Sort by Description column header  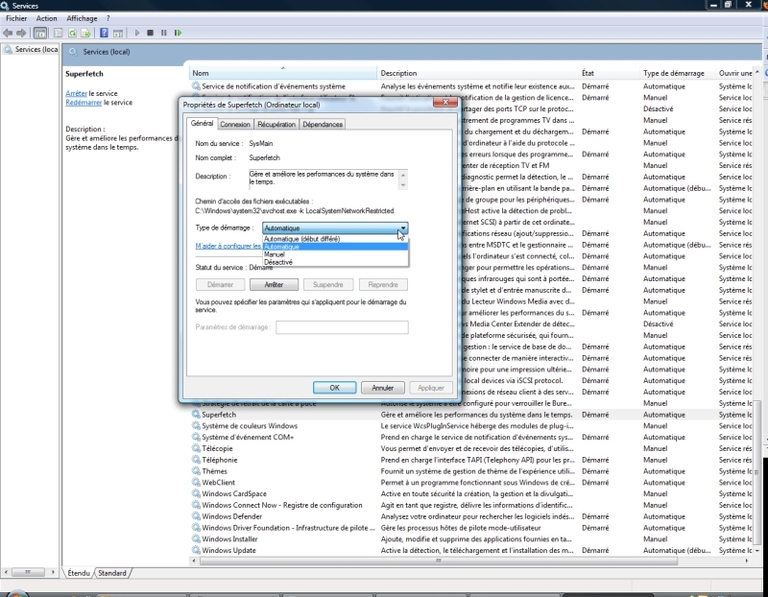478,73
